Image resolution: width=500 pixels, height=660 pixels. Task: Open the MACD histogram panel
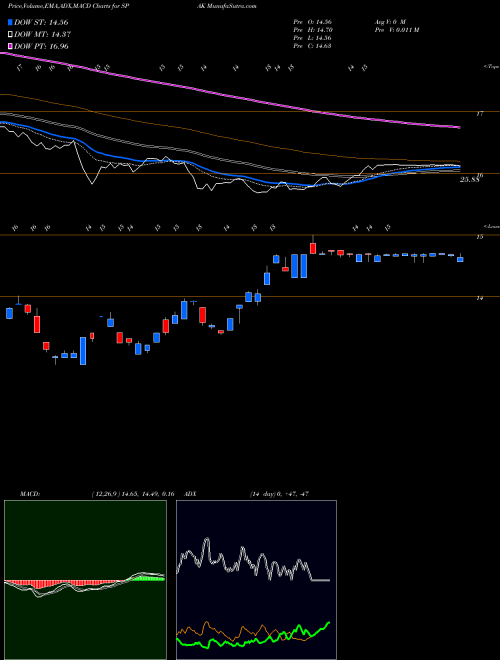(x=85, y=580)
